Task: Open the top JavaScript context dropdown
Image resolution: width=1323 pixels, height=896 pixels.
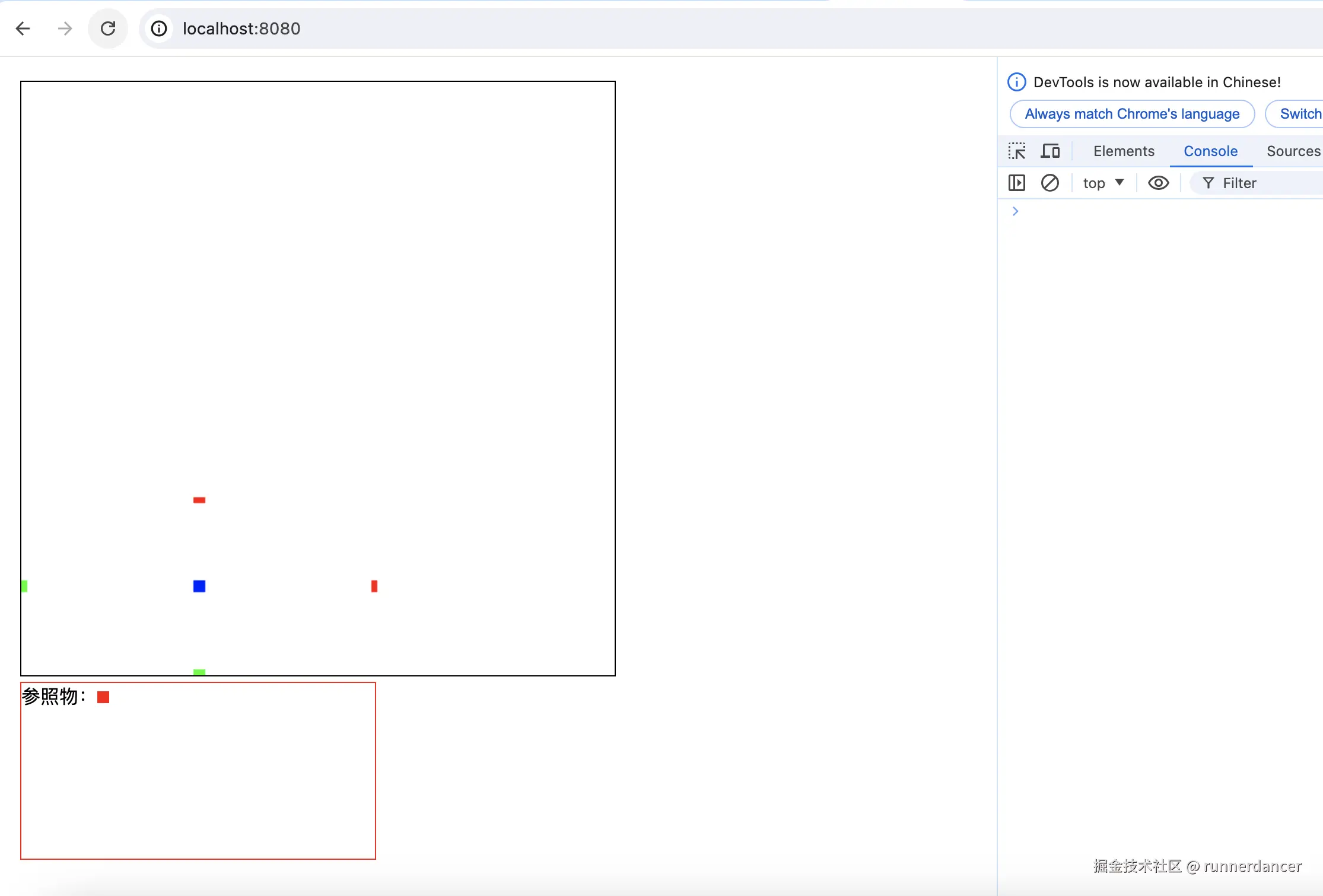Action: (1103, 183)
